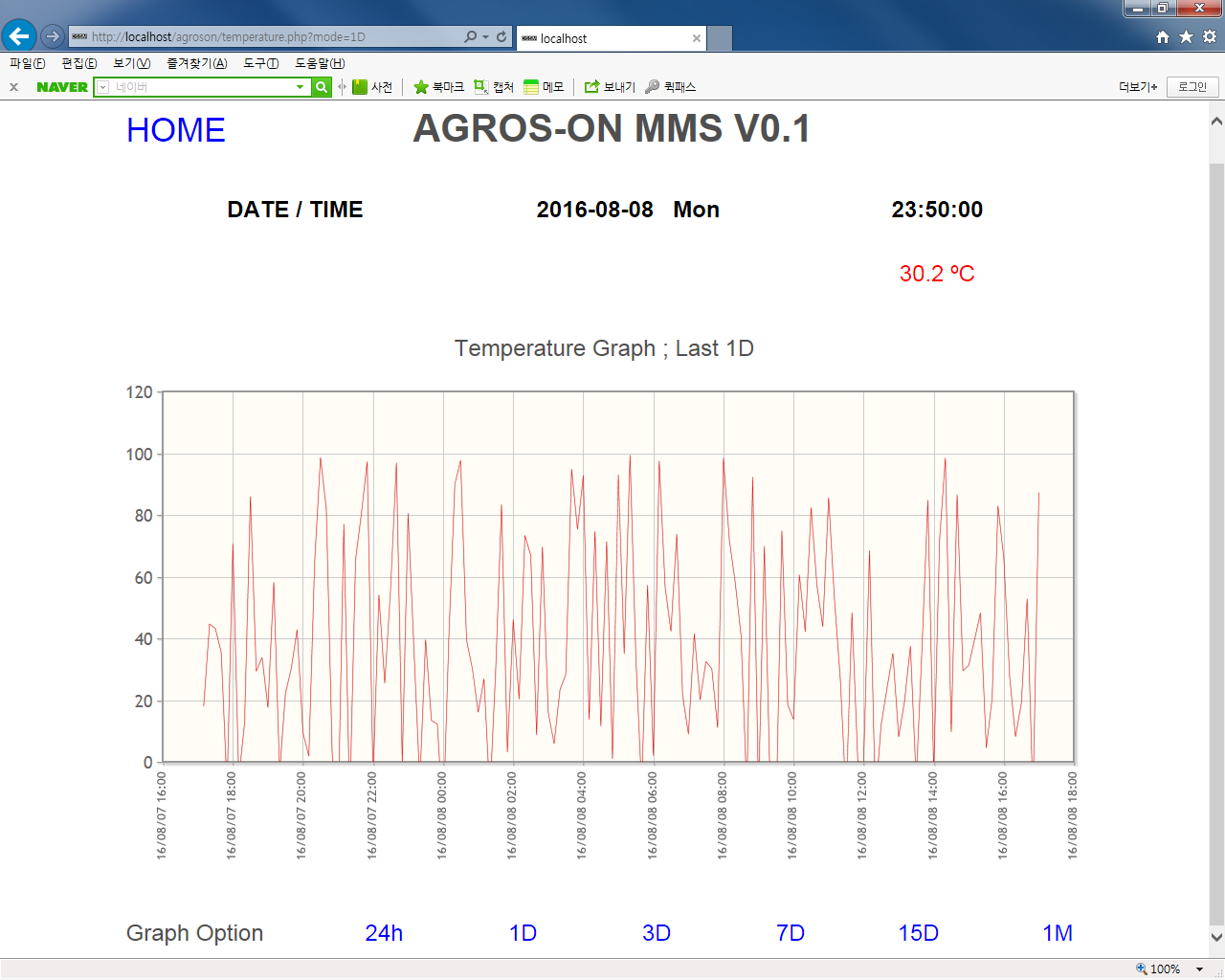
Task: Click the bookmark (북마크) star icon
Action: pos(421,87)
